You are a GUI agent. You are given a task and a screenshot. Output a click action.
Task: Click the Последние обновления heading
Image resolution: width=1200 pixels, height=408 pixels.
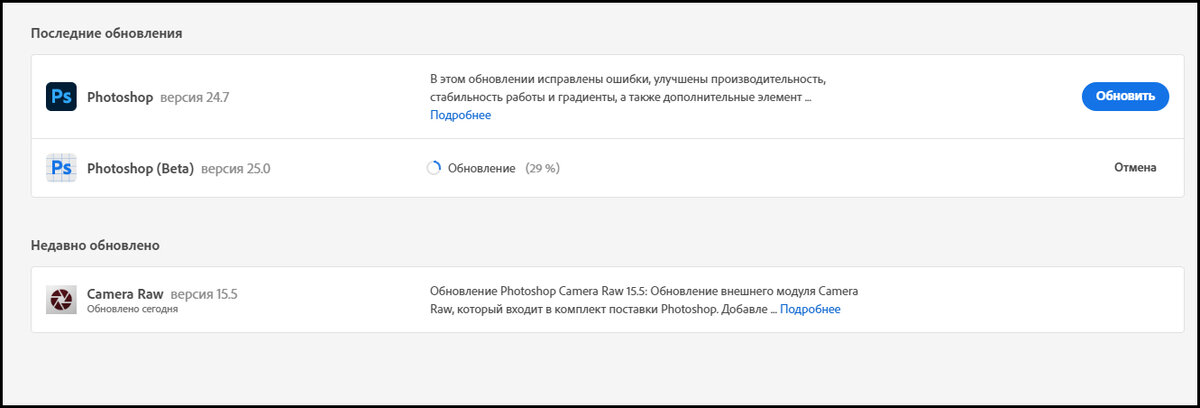coord(106,33)
